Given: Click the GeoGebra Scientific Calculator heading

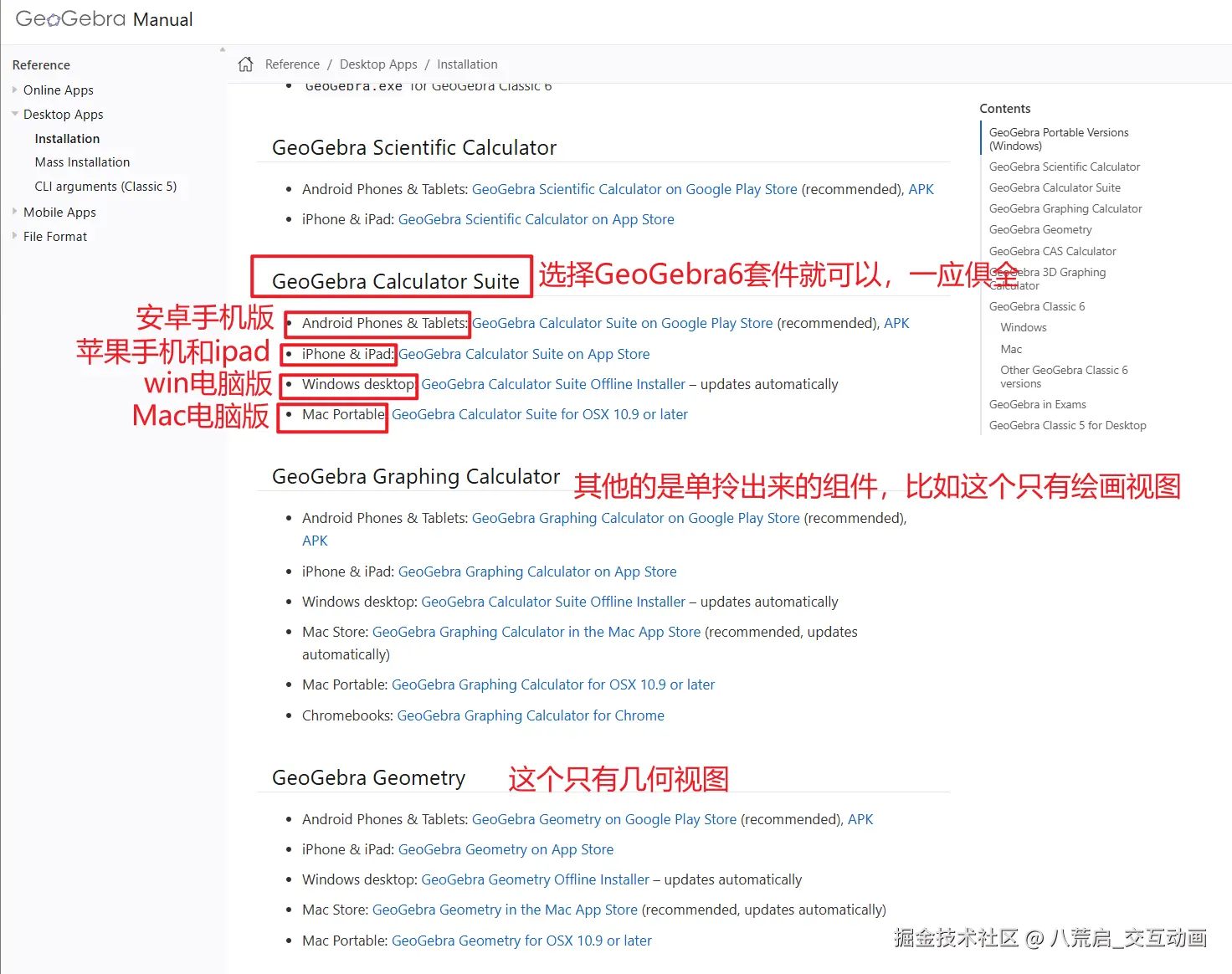Looking at the screenshot, I should click(414, 147).
